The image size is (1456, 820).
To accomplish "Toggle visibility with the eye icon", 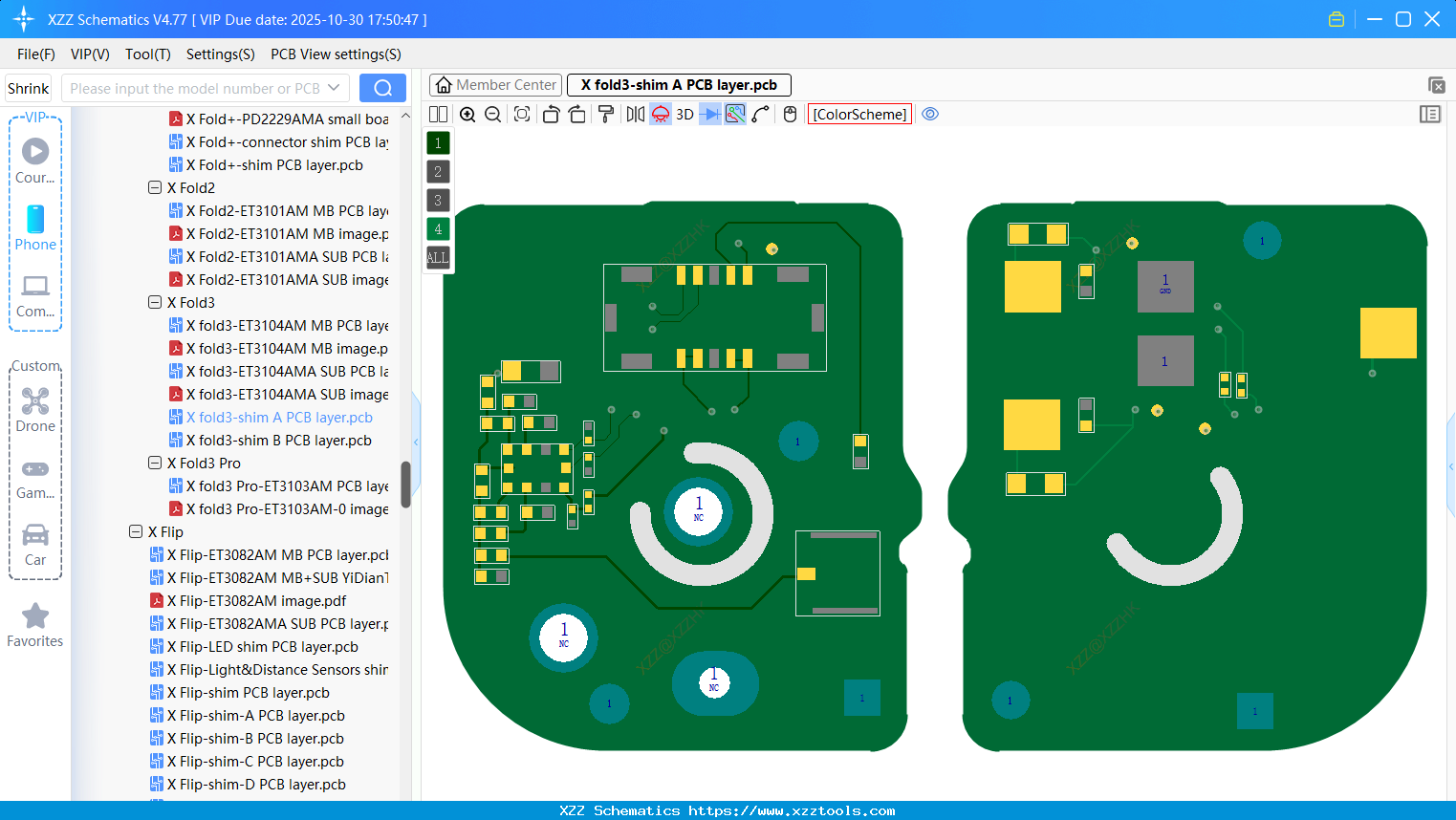I will click(930, 114).
